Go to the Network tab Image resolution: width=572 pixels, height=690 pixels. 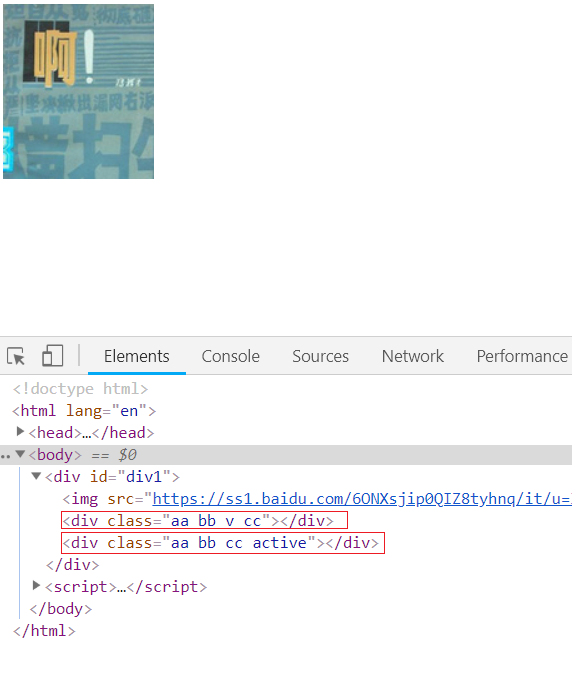tap(413, 356)
